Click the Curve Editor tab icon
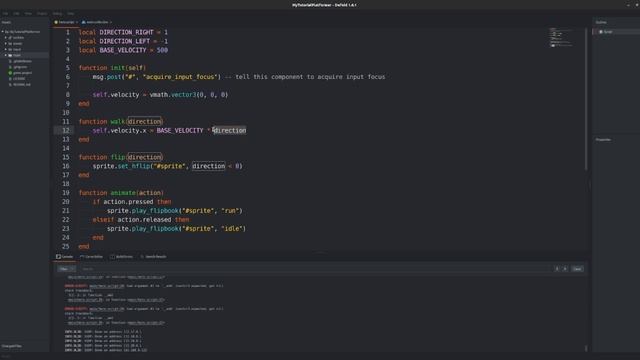This screenshot has height=360, width=640. pos(82,257)
